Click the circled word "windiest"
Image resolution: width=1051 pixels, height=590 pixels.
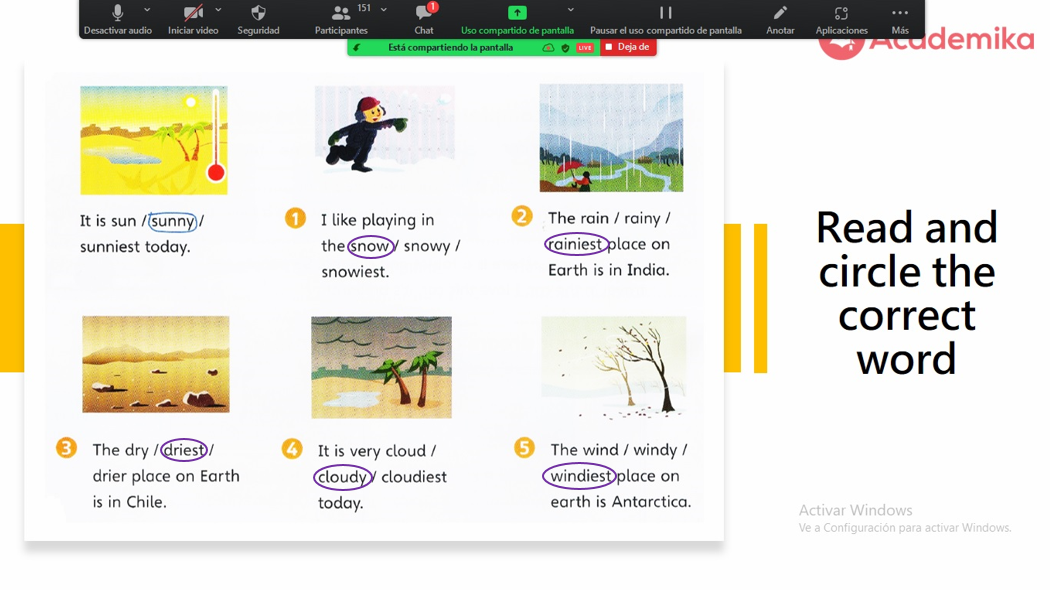point(580,476)
